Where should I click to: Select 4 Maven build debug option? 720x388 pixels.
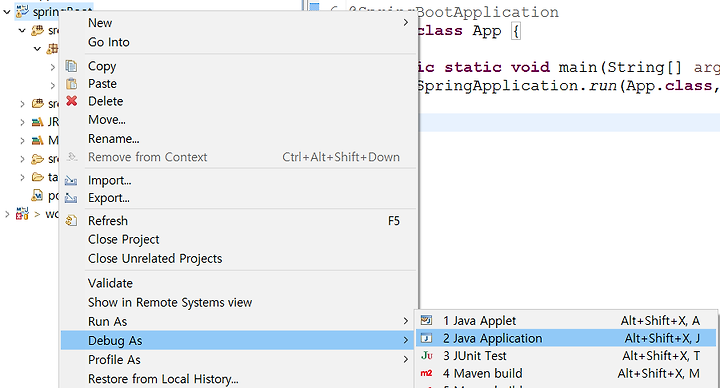[566, 373]
